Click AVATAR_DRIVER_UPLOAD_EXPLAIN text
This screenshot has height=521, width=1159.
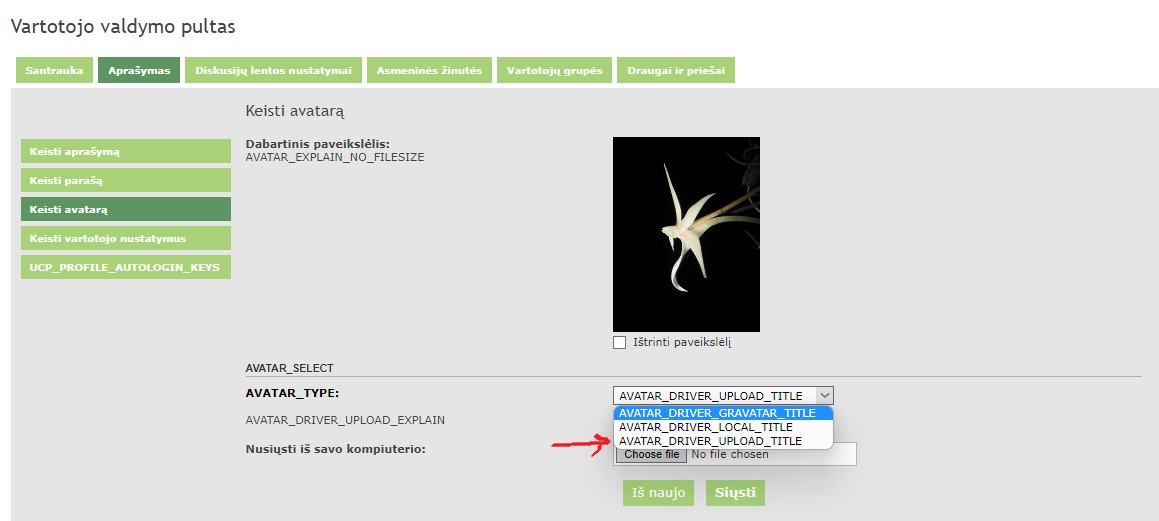345,420
